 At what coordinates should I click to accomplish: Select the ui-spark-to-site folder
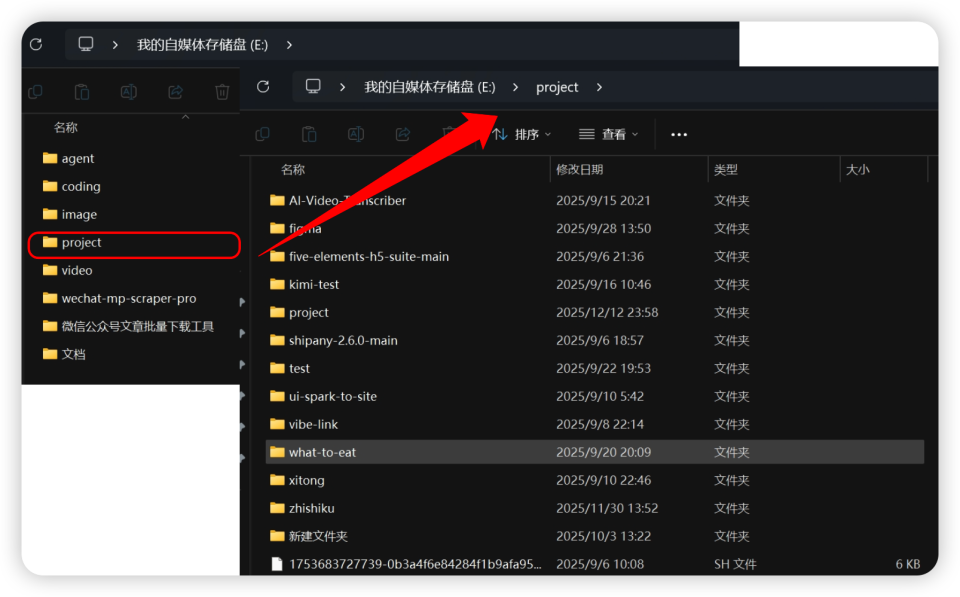pos(332,396)
